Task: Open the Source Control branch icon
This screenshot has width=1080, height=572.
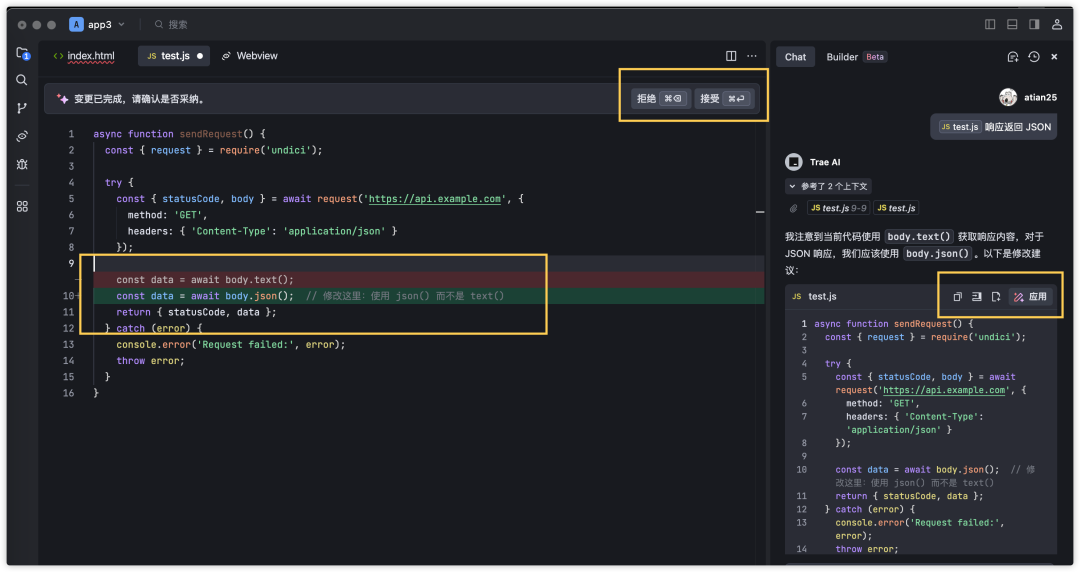Action: coord(22,108)
